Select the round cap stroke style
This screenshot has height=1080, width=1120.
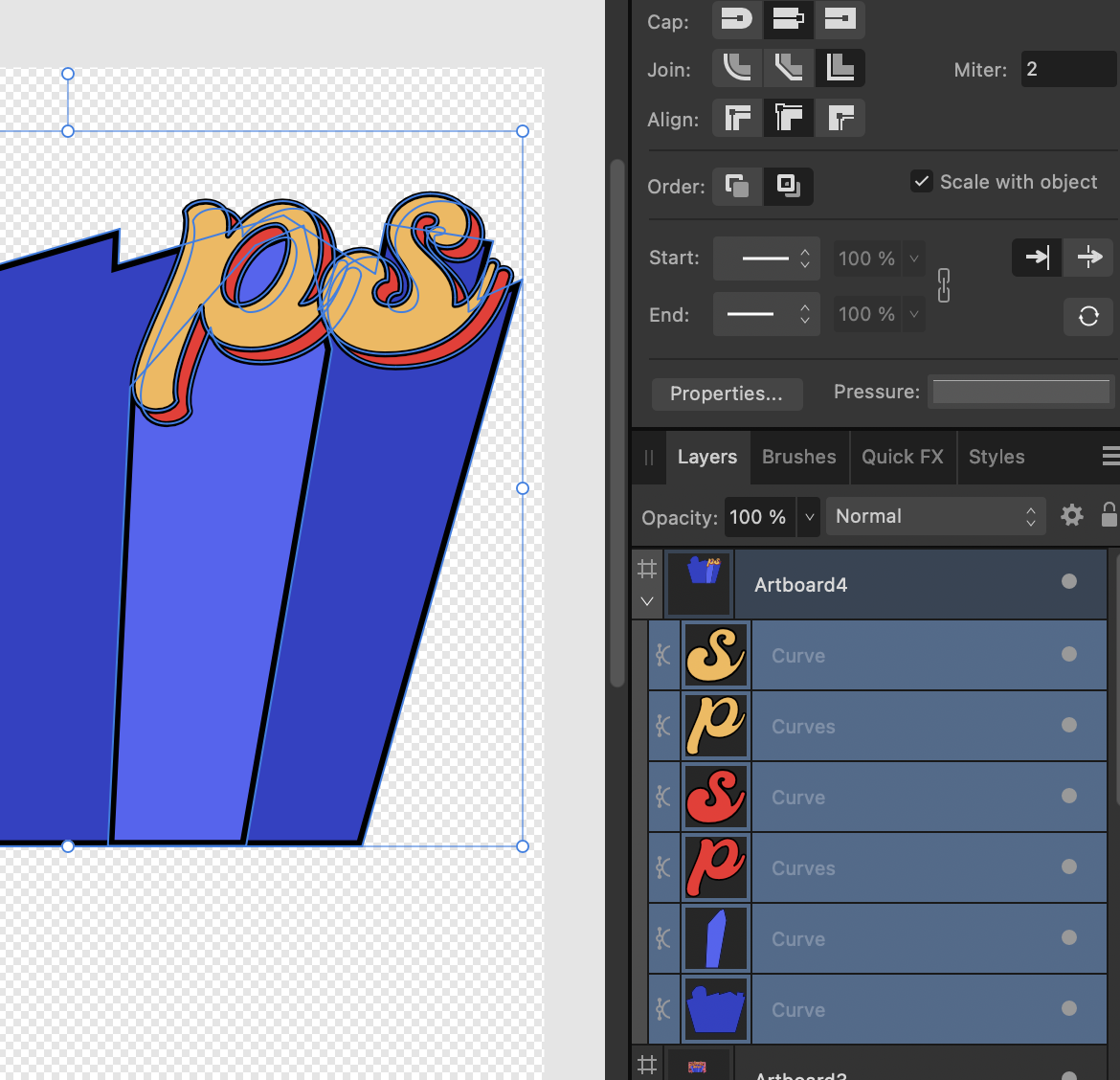pyautogui.click(x=737, y=19)
